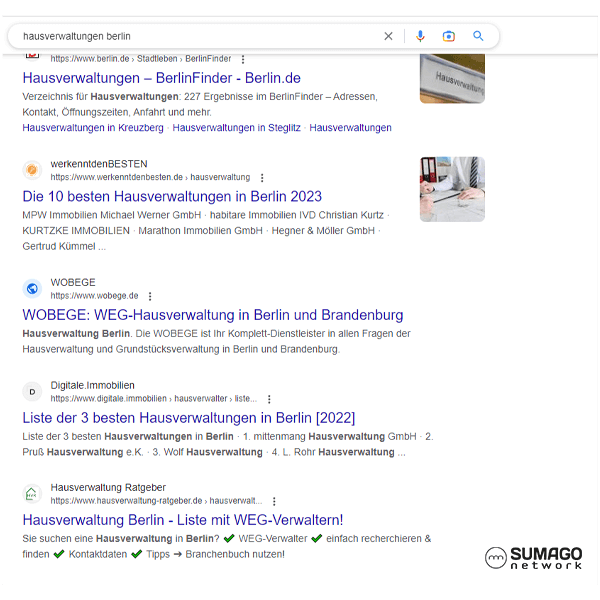Click the WOBEGE globe favicon
Screen dimensions: 600x600
pyautogui.click(x=32, y=289)
